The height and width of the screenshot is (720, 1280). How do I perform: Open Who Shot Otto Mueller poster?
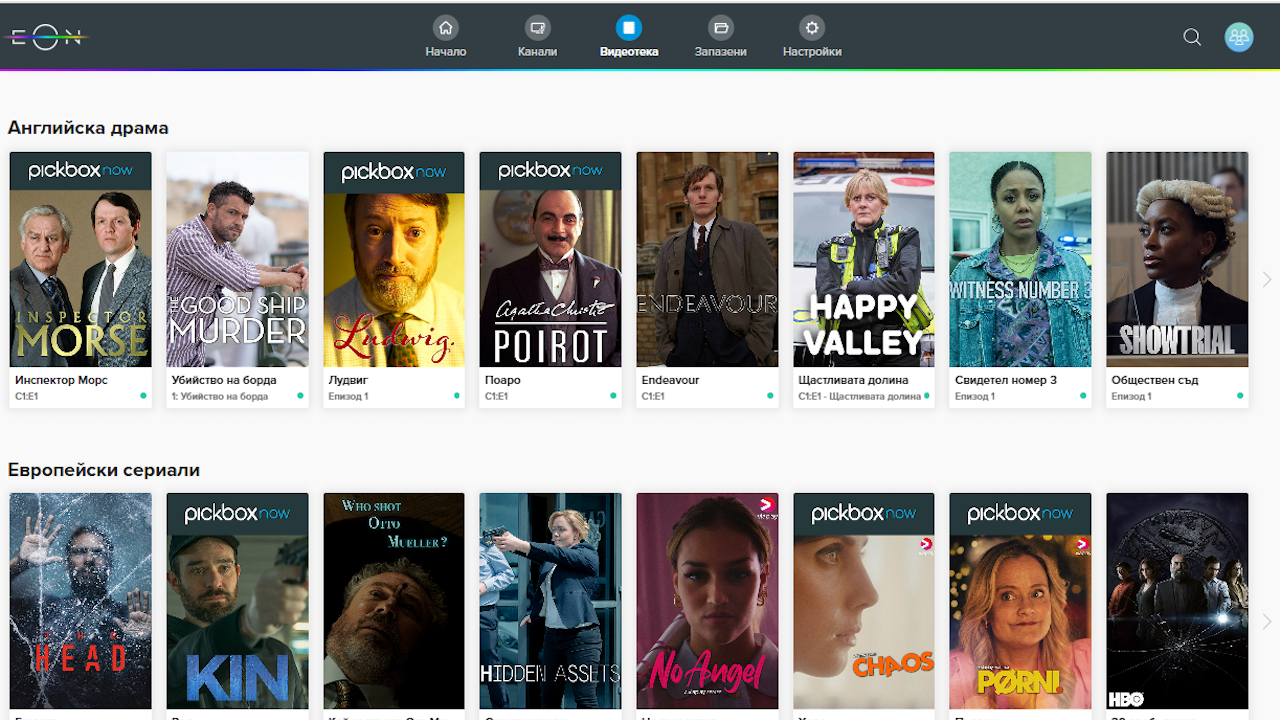coord(394,601)
